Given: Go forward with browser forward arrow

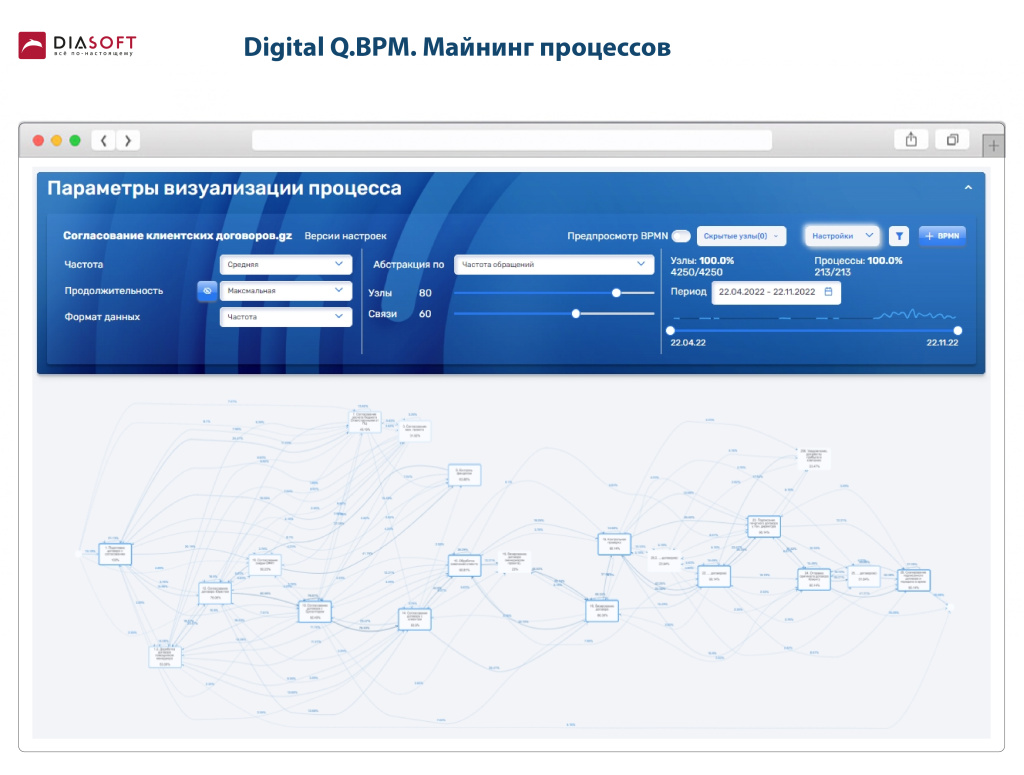Looking at the screenshot, I should (x=127, y=140).
